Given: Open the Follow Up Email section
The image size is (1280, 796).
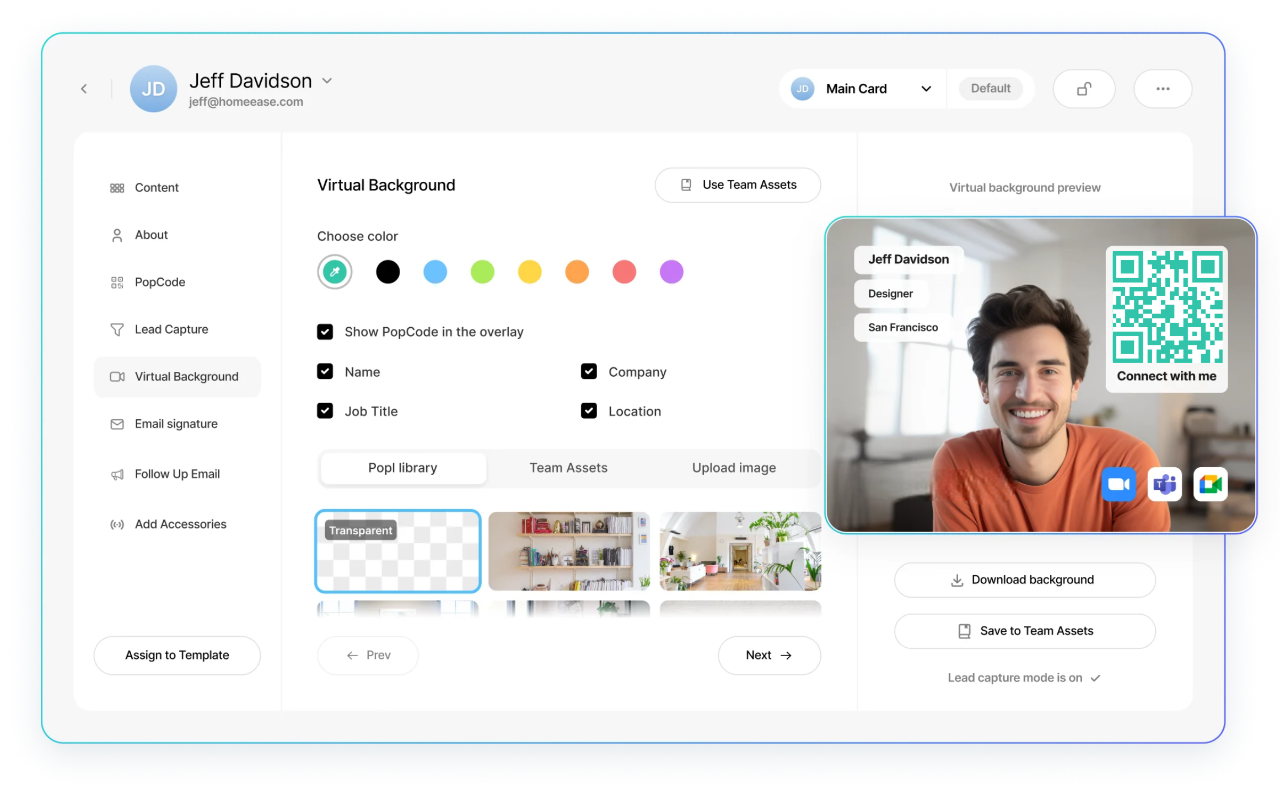Looking at the screenshot, I should coord(176,473).
